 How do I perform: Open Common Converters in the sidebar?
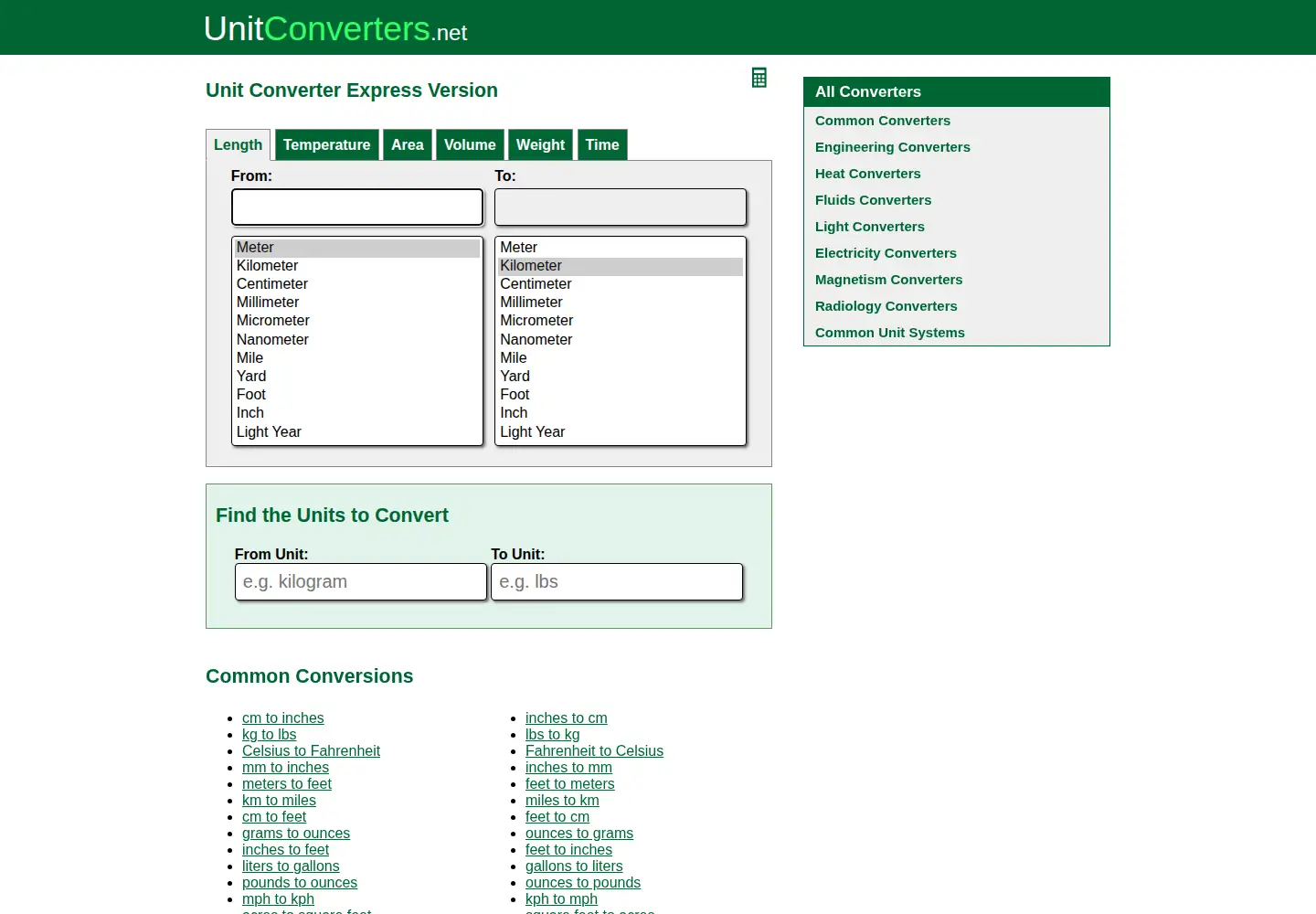883,121
